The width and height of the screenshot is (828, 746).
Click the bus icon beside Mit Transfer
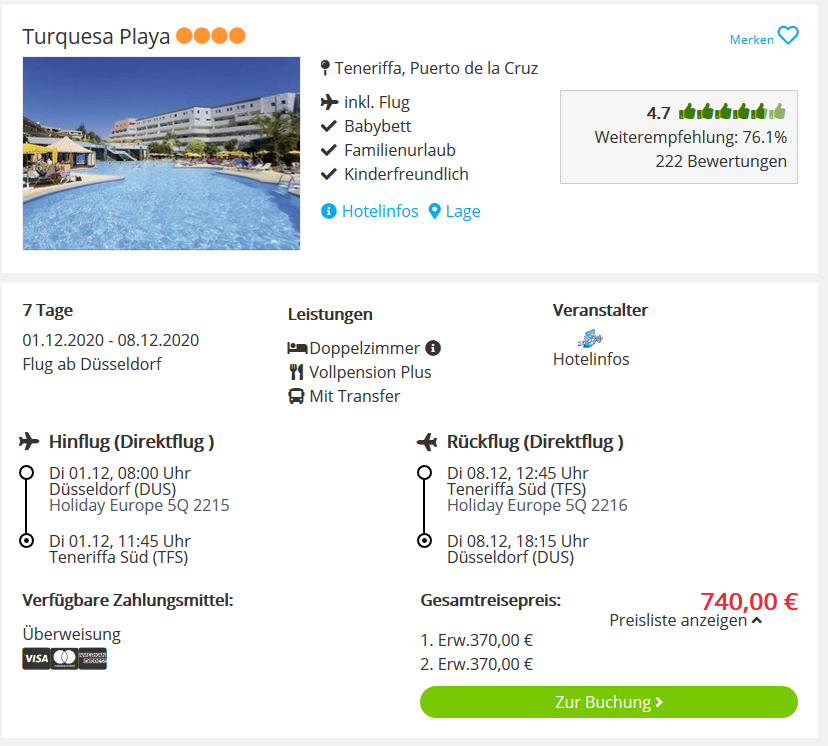296,396
